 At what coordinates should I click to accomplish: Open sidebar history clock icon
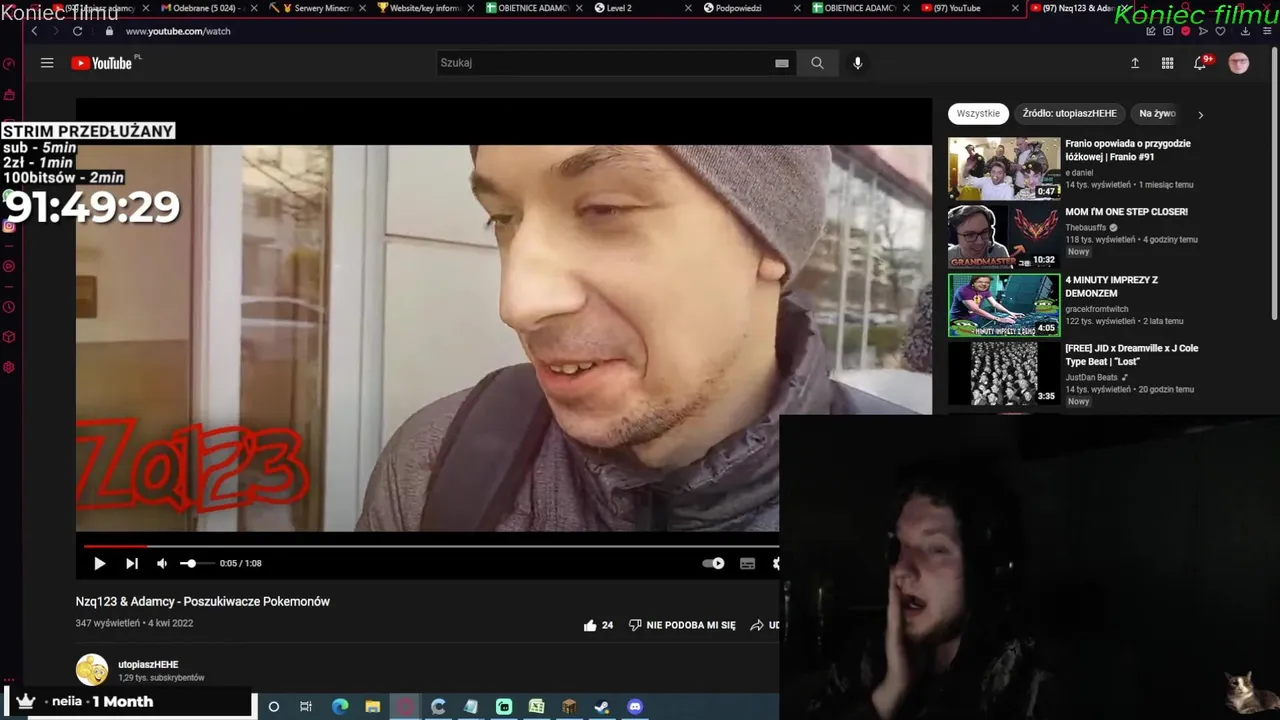pos(9,307)
